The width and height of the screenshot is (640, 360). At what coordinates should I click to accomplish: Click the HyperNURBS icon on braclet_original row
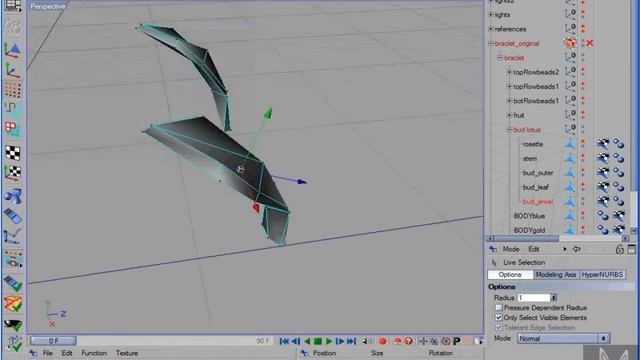(570, 43)
